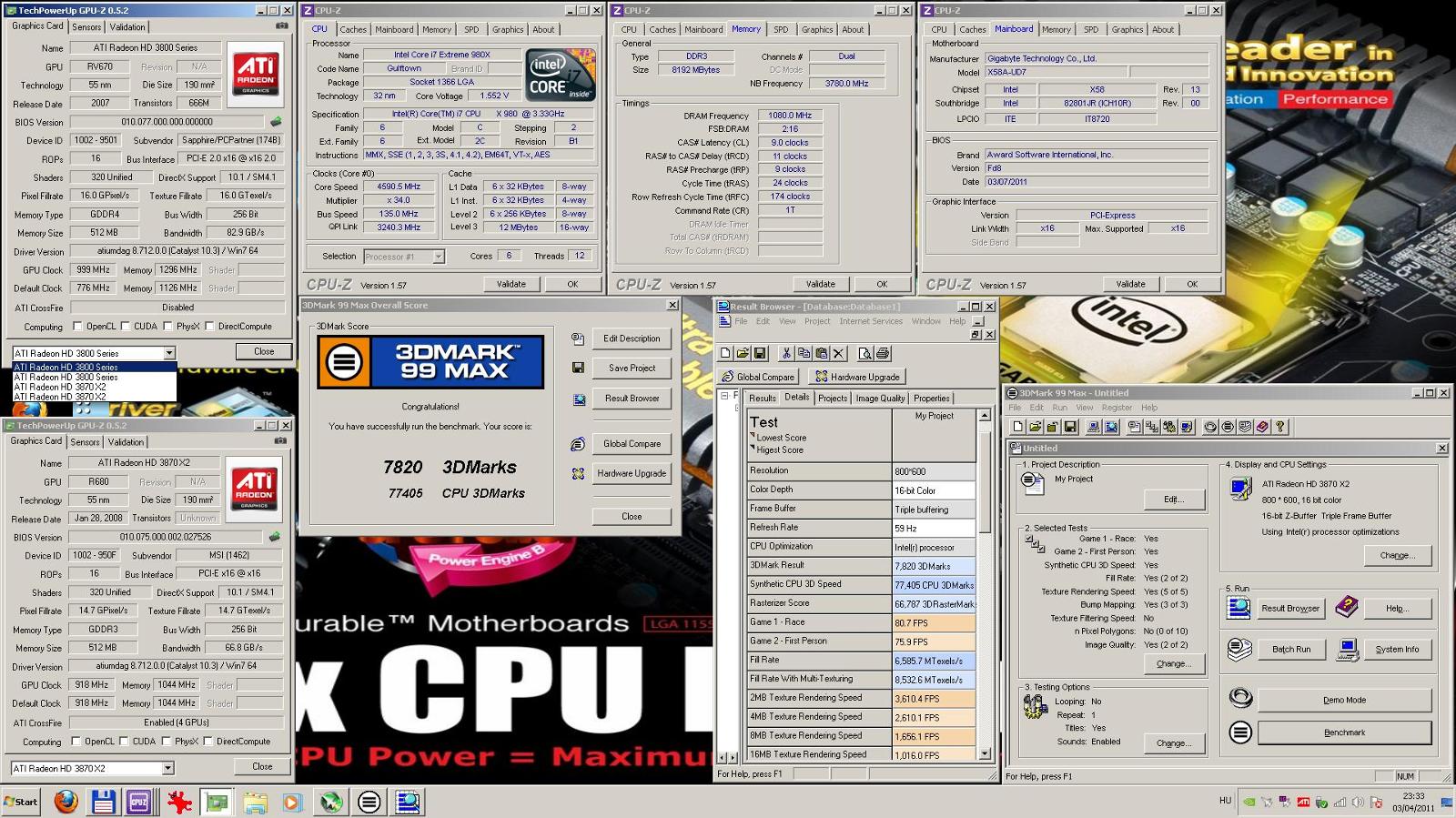
Task: Click Cut scissors icon in Result Browser
Action: [x=786, y=353]
